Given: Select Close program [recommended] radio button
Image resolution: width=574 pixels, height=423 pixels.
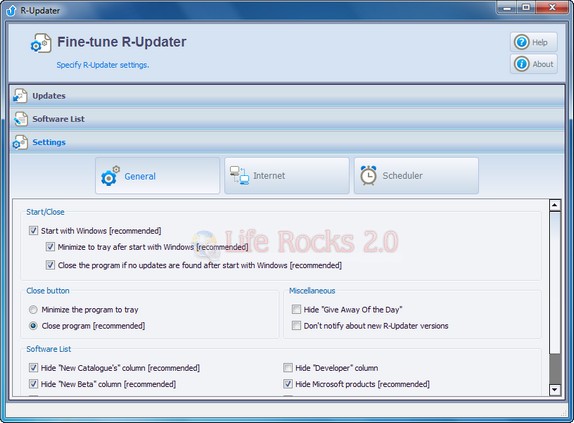Looking at the screenshot, I should coord(33,326).
